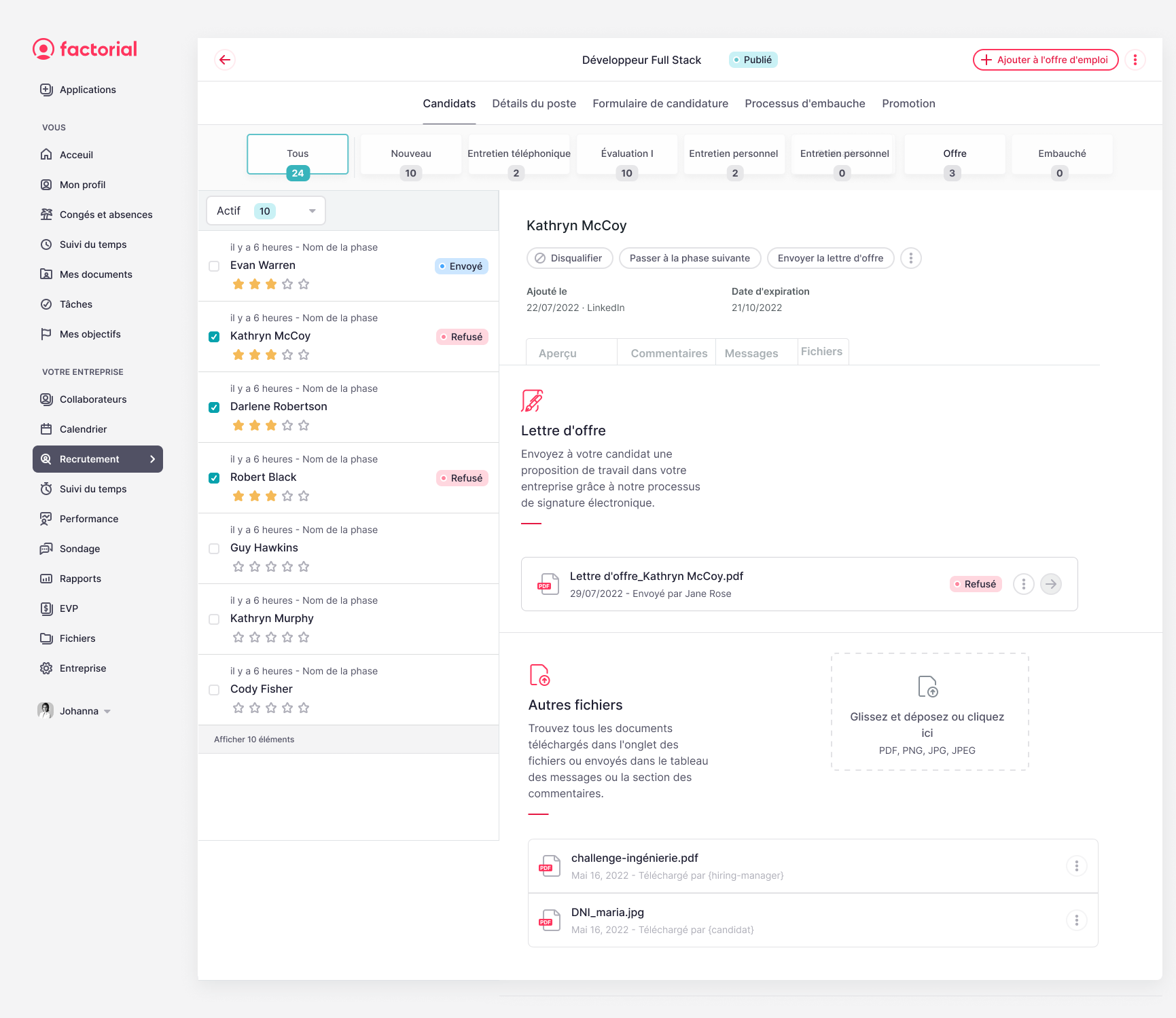Click the Fichiers tab in candidate panel
Viewport: 1176px width, 1018px height.
[x=821, y=351]
